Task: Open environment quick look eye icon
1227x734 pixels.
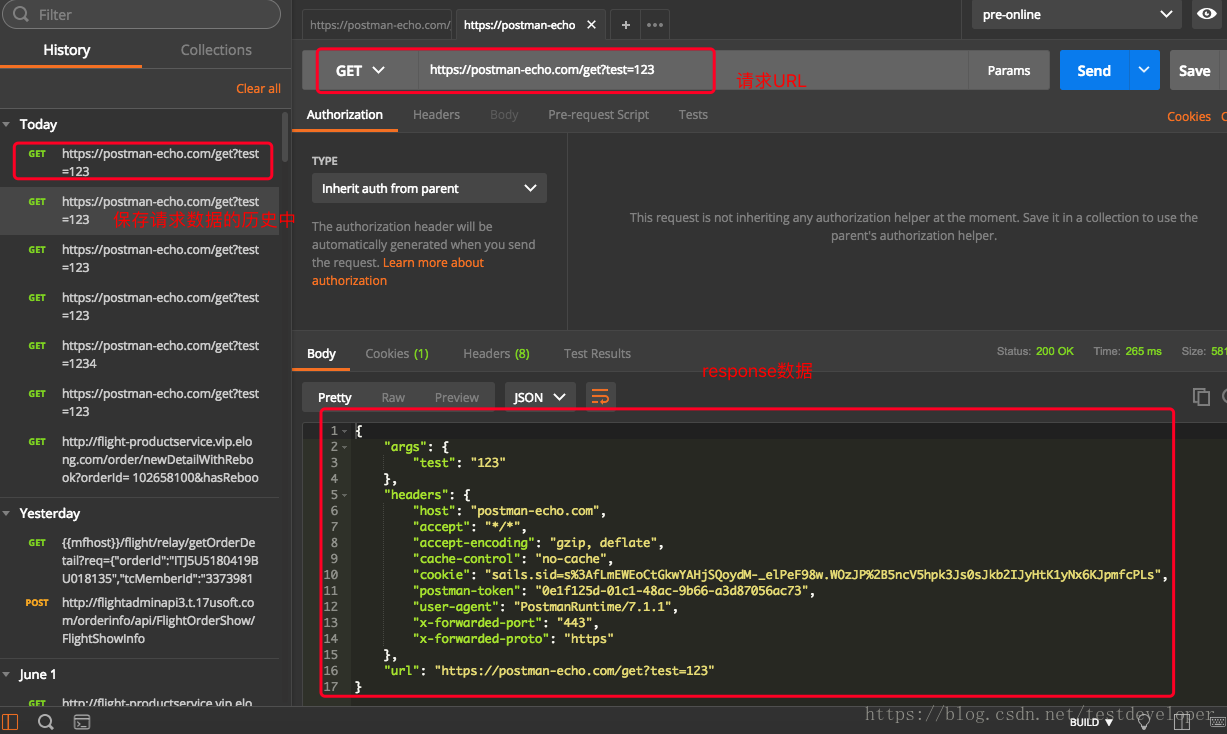Action: point(1206,14)
